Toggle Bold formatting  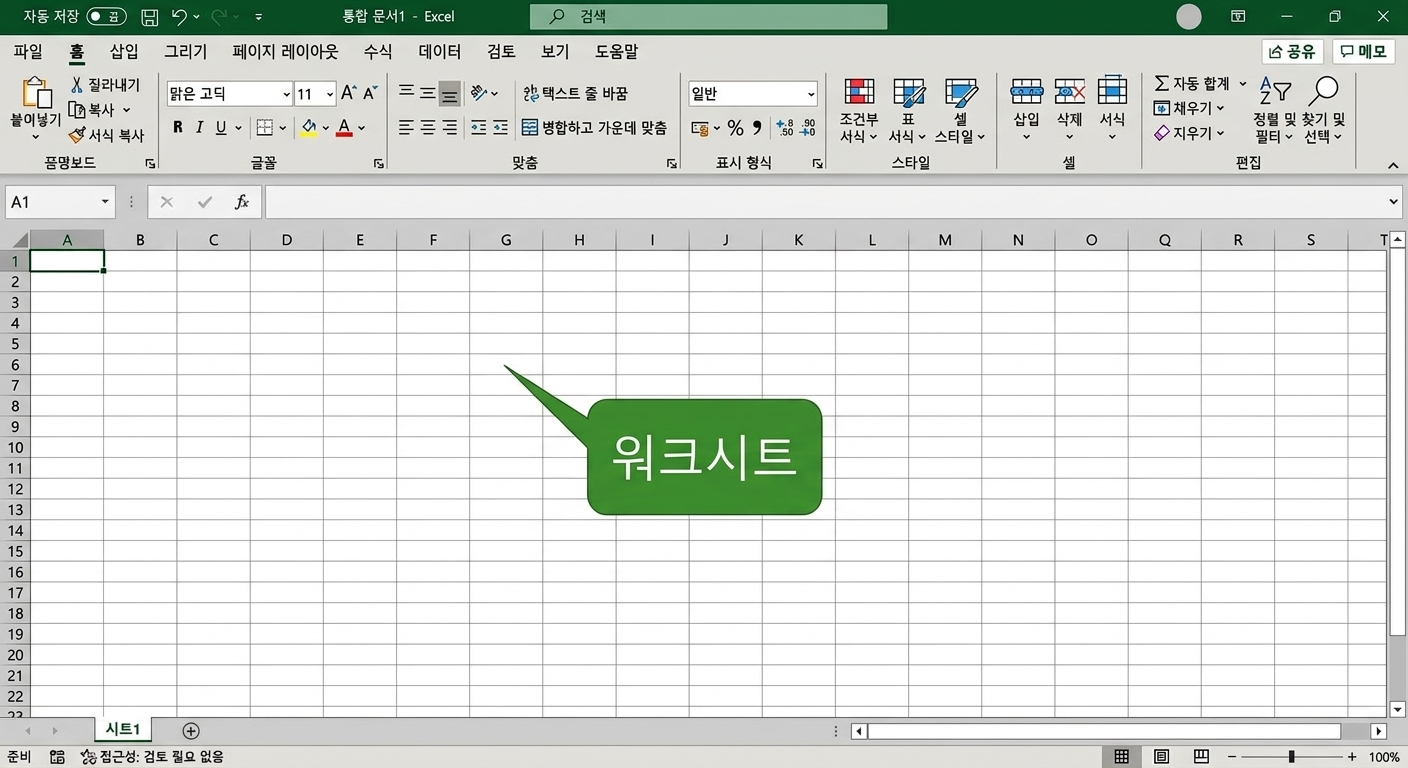pos(178,128)
